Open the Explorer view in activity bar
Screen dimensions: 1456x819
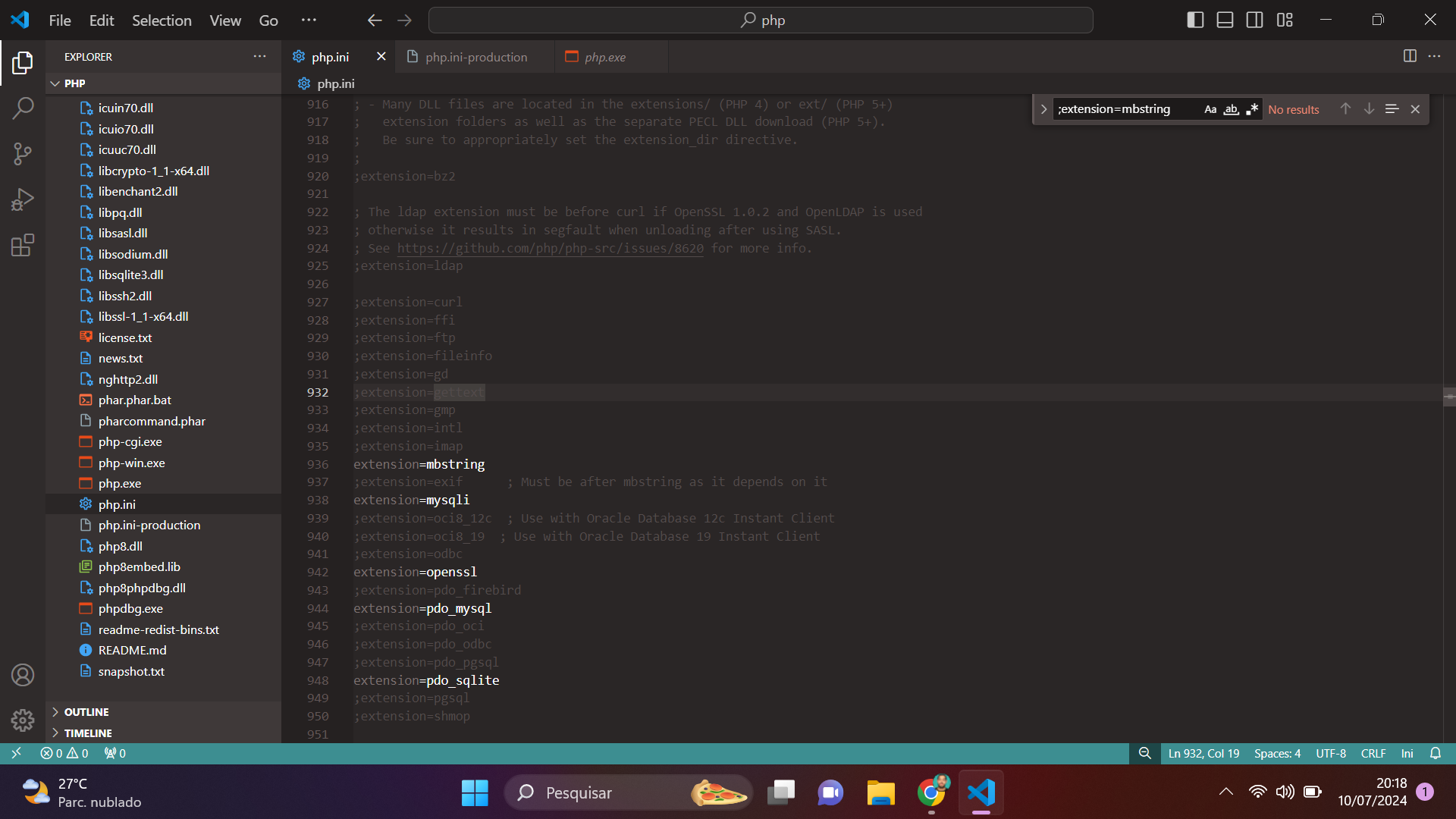point(23,63)
